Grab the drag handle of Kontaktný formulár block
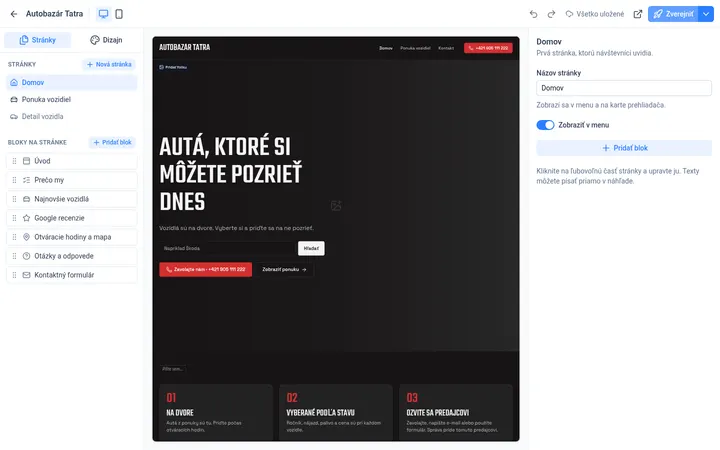The width and height of the screenshot is (720, 450). click(14, 275)
